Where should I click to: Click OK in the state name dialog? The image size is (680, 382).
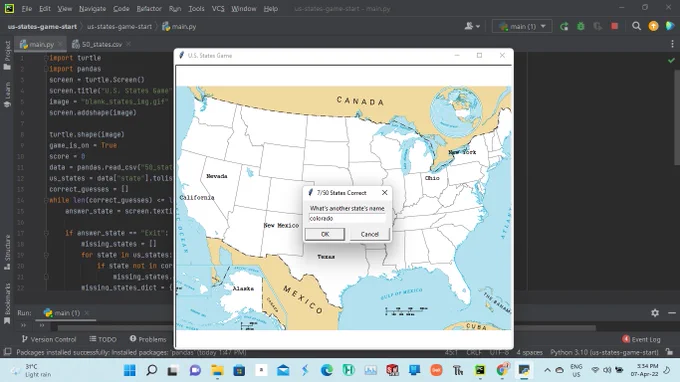[325, 234]
